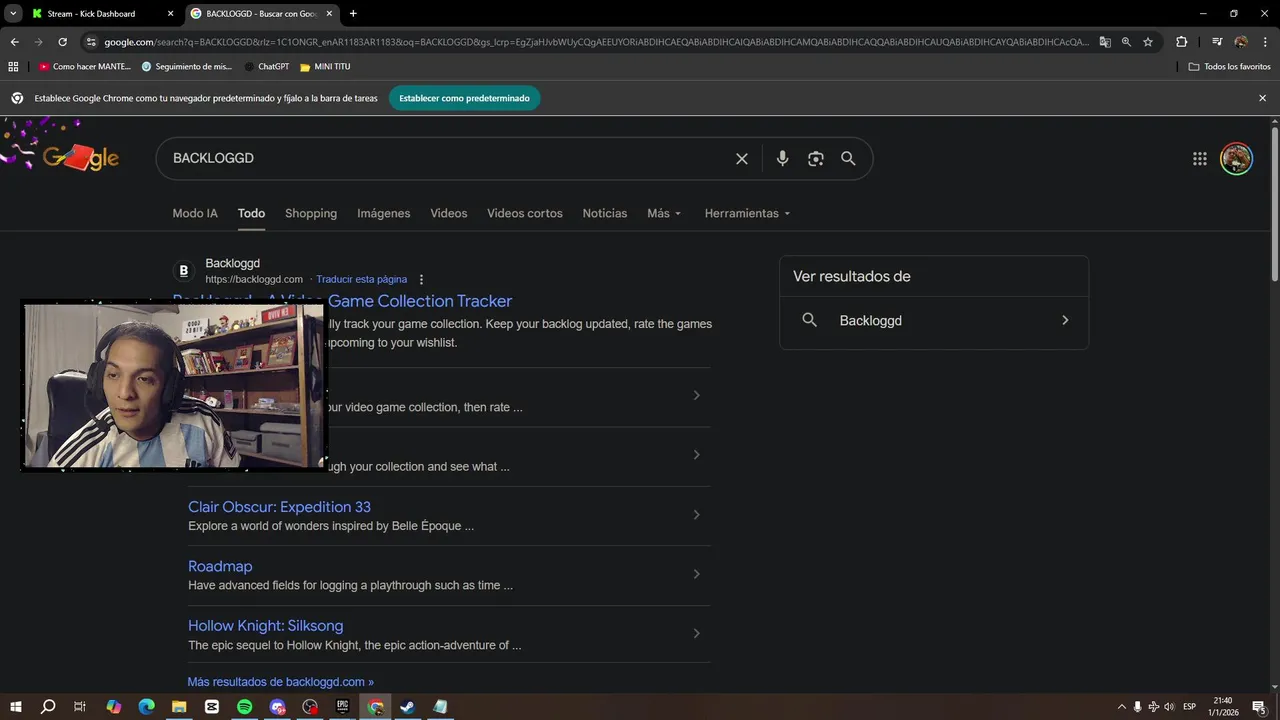Screen dimensions: 1280x720
Task: Open Windows search on the taskbar
Action: tap(48, 706)
